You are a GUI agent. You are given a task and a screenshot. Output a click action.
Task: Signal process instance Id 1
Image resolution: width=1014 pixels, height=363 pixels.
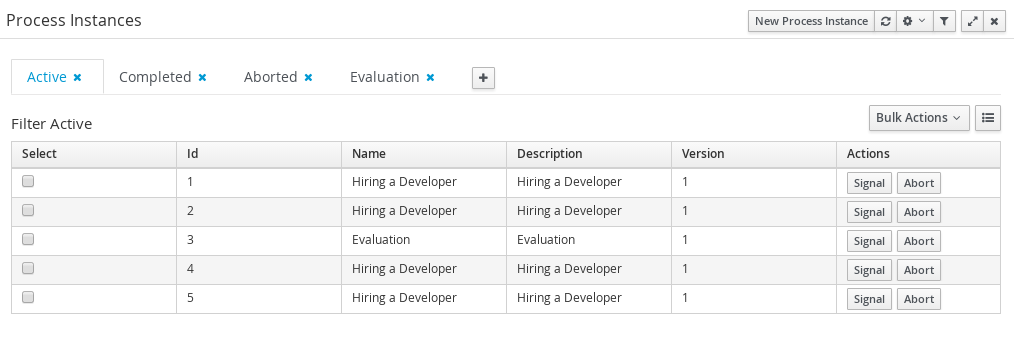click(x=869, y=183)
